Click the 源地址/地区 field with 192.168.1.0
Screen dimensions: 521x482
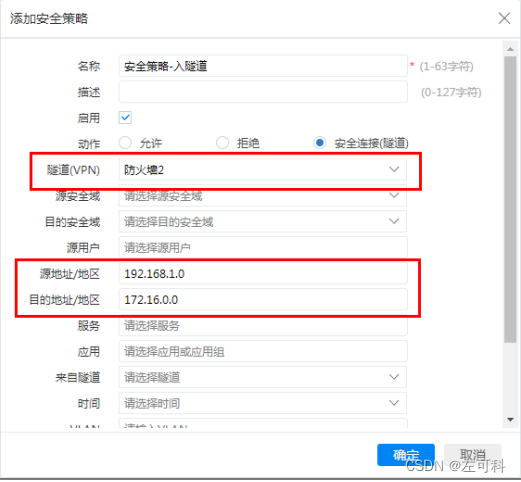[263, 273]
